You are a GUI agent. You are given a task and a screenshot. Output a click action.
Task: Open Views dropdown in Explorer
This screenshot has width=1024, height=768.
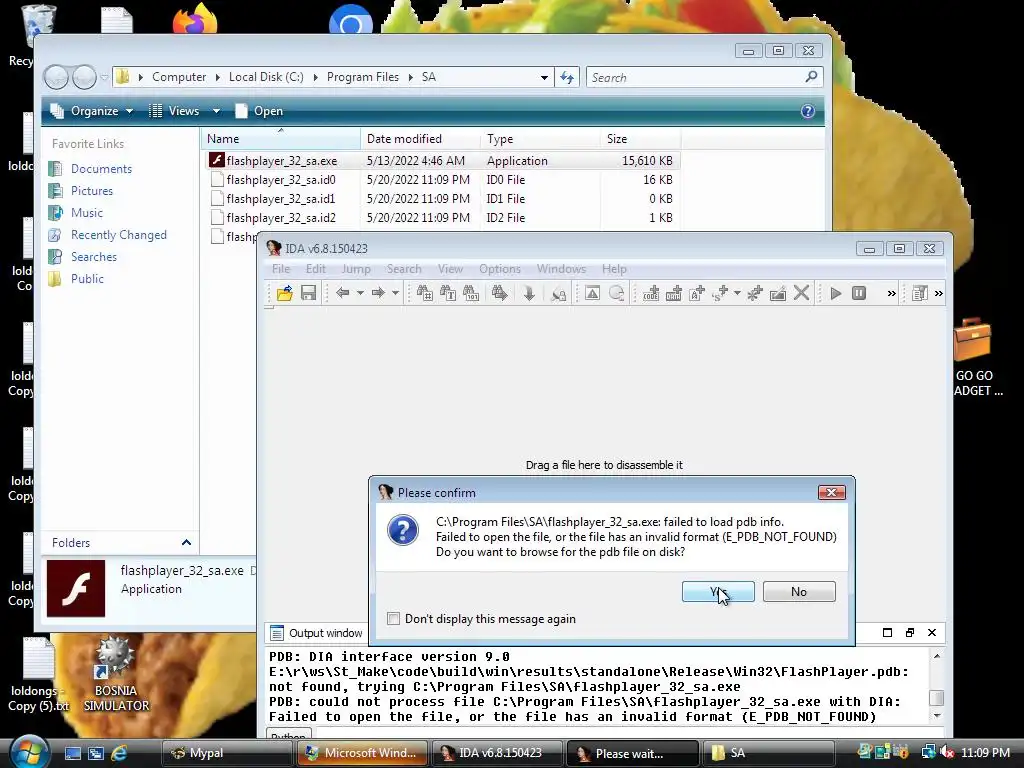(184, 111)
